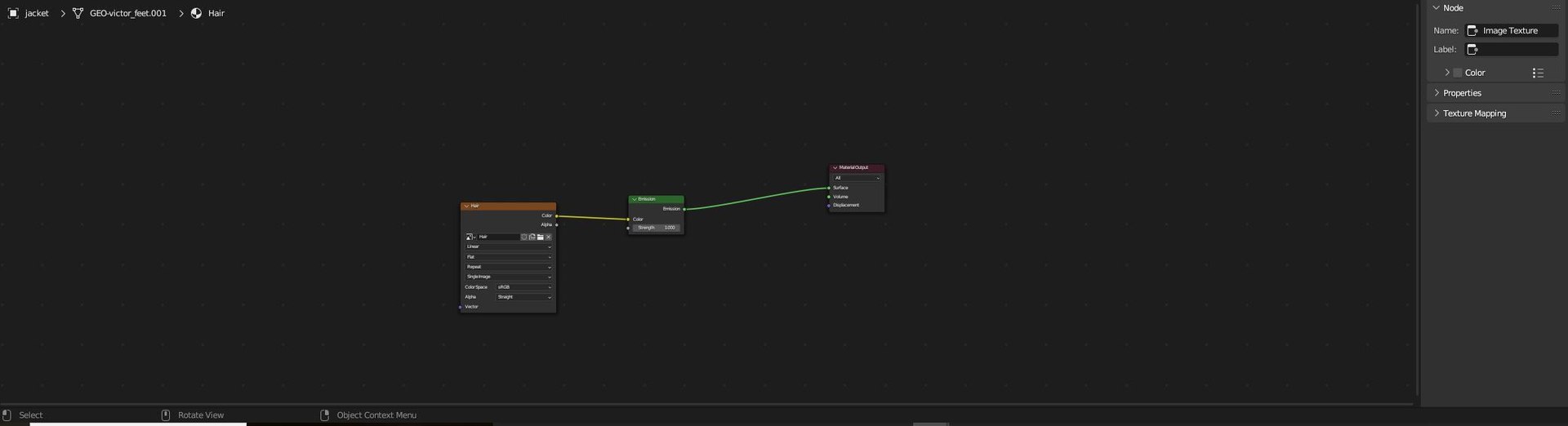Collapse the Emission node
The height and width of the screenshot is (426, 1568).
634,199
